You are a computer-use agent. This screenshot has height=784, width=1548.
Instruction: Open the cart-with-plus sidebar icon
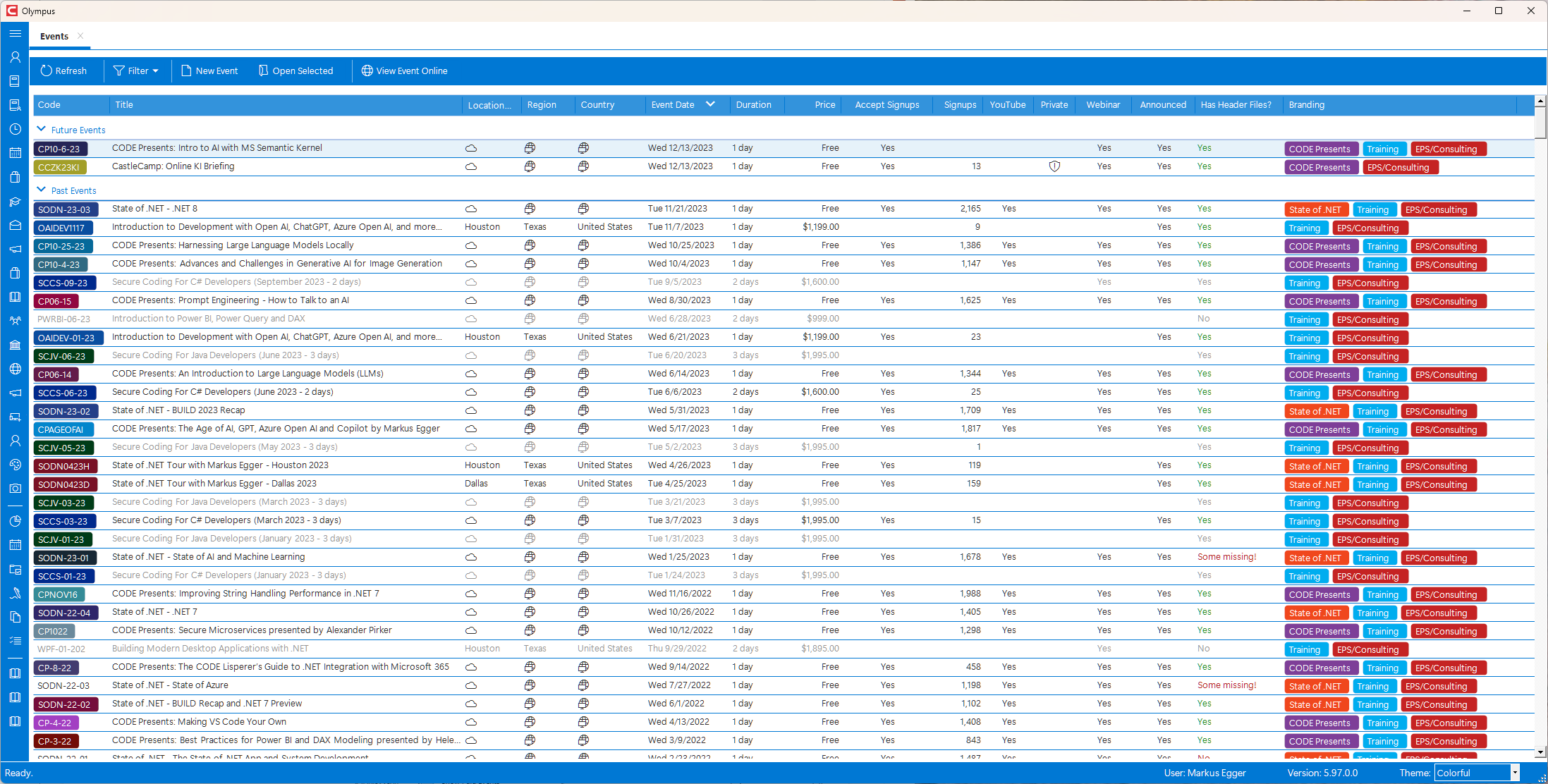(x=15, y=417)
